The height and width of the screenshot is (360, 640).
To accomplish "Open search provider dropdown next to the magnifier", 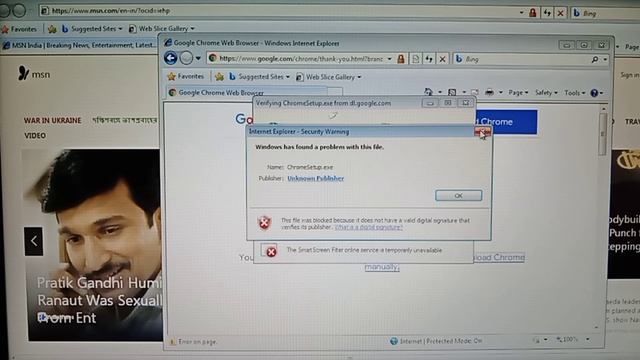I will pyautogui.click(x=605, y=60).
